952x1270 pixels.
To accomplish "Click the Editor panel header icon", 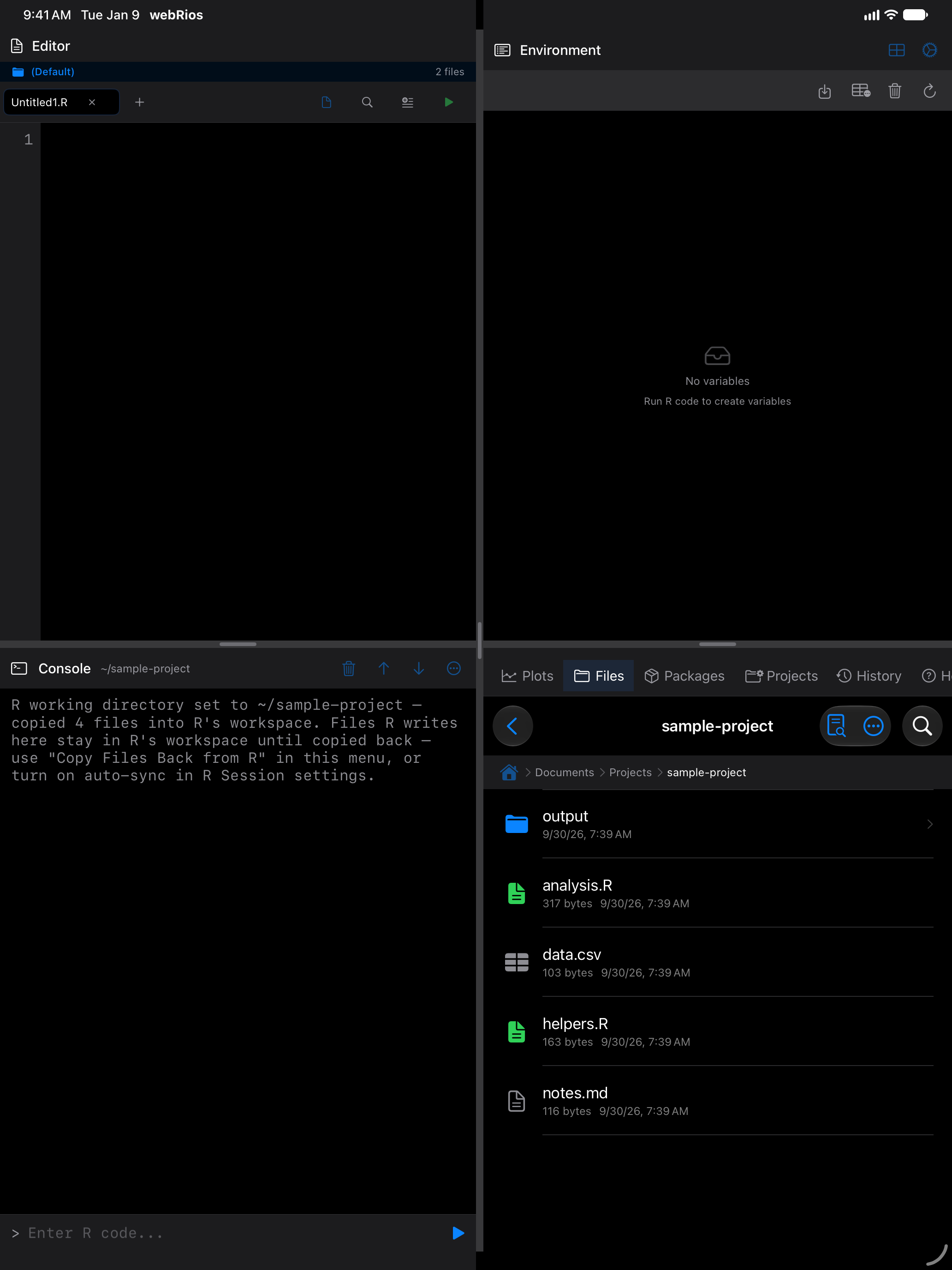I will tap(17, 46).
